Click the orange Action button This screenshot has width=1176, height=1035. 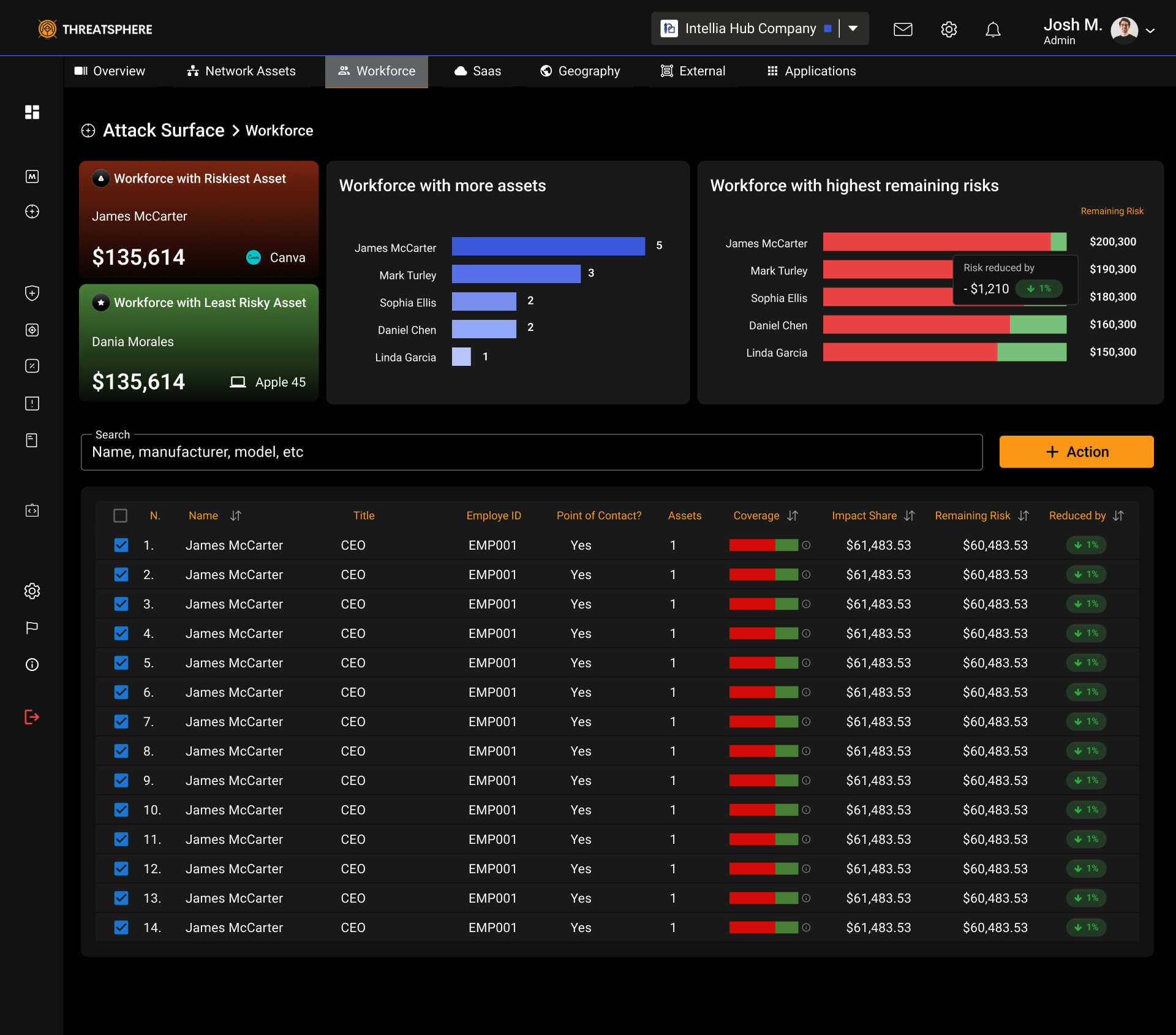click(x=1076, y=452)
